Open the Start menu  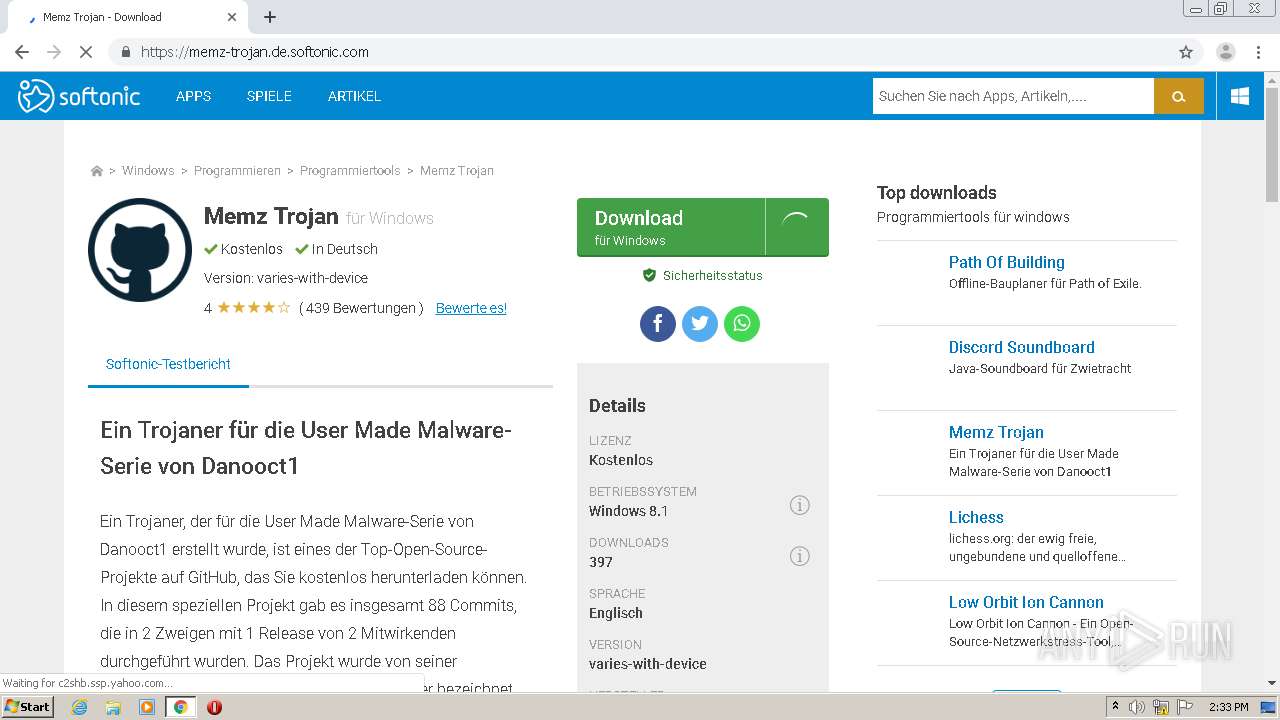[x=27, y=707]
